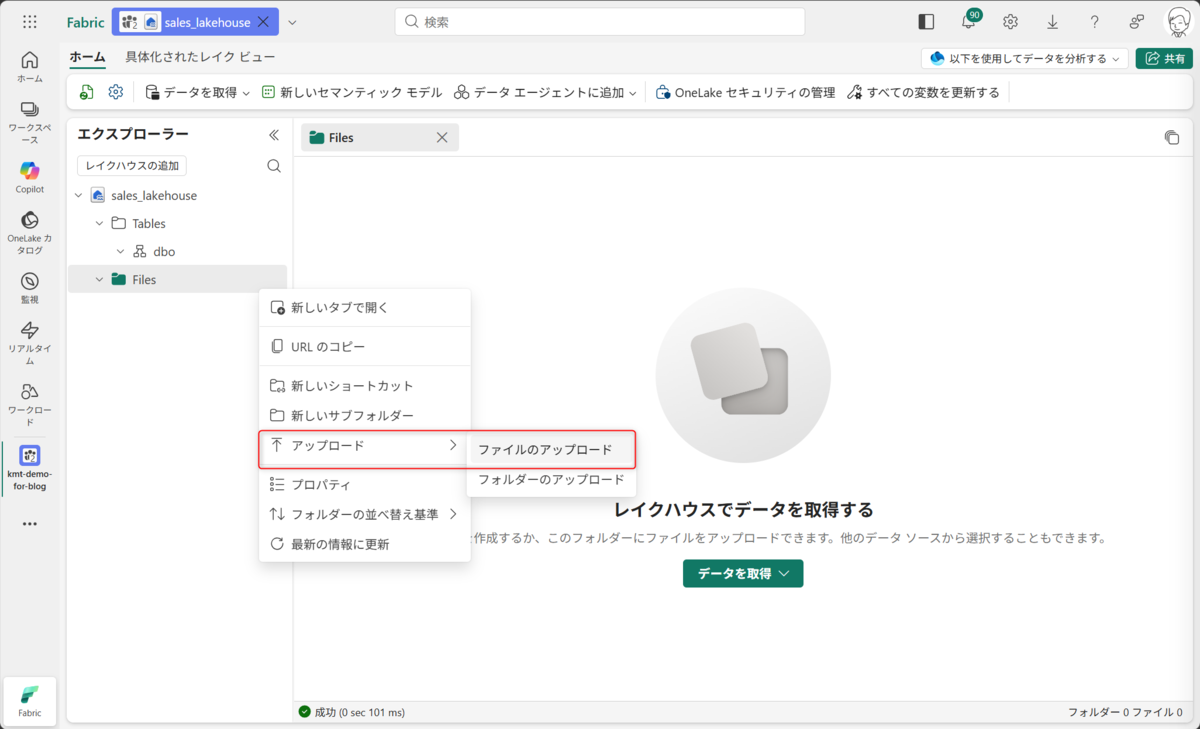1200x729 pixels.
Task: Toggle the layout pane icon in header
Action: click(x=926, y=22)
